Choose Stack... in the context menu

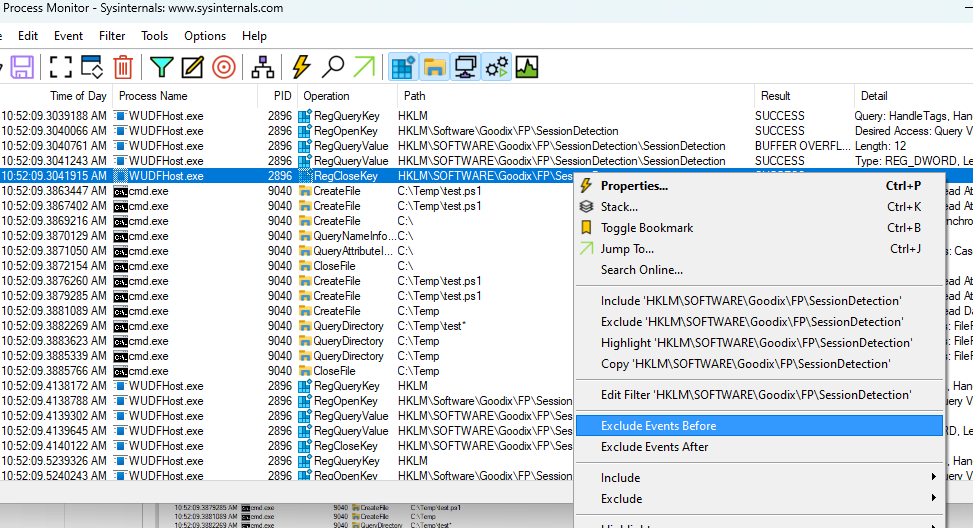(x=760, y=207)
